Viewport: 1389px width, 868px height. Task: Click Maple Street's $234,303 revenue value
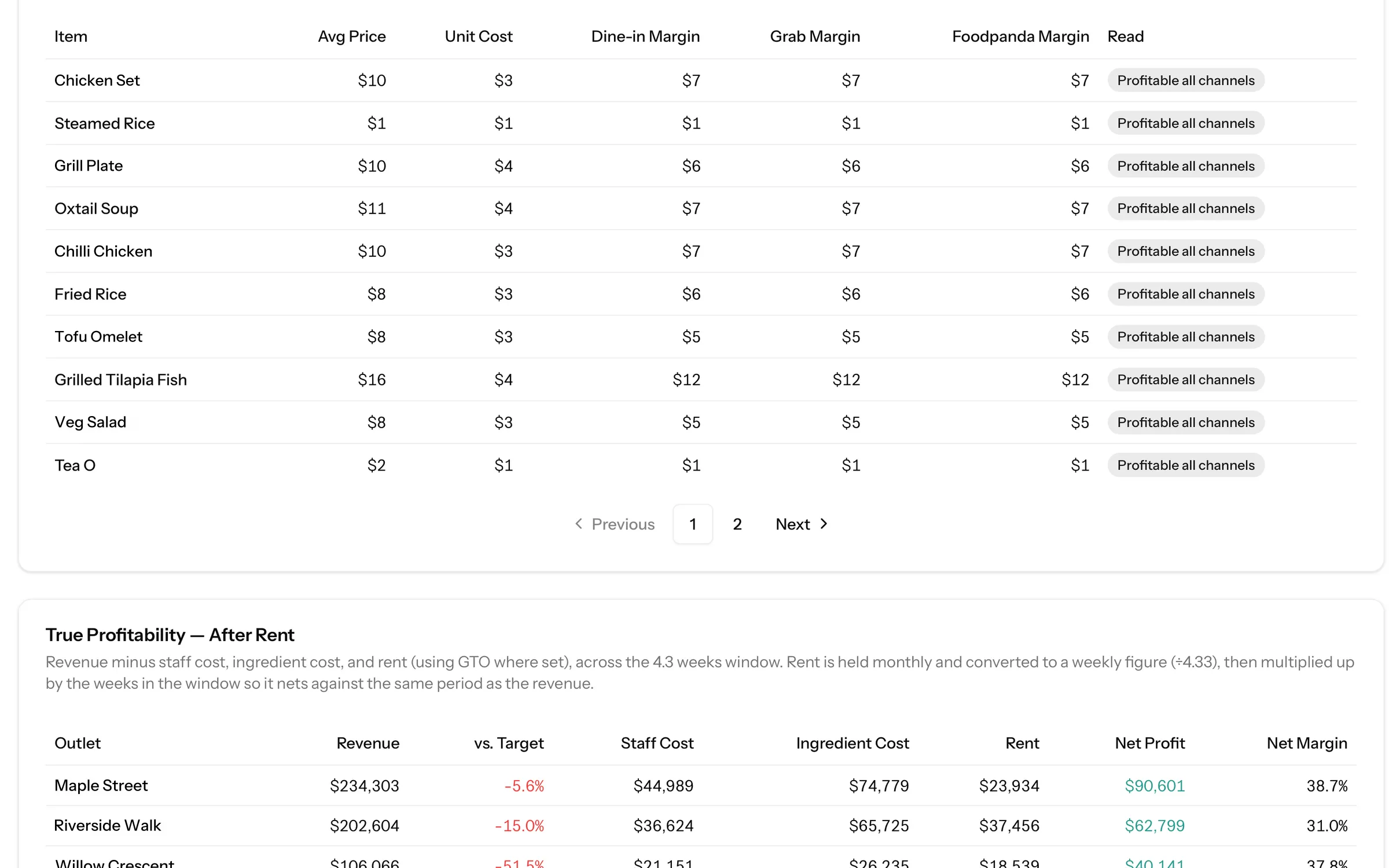click(x=365, y=786)
